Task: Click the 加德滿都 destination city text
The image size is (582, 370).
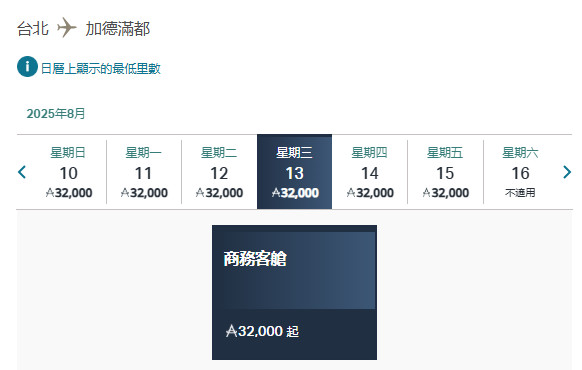Action: [118, 29]
